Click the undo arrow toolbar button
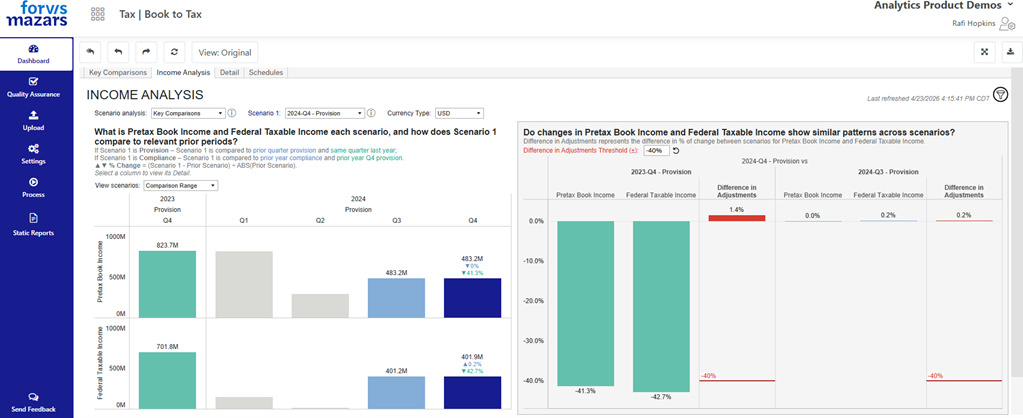Viewport: 1023px width, 418px height. point(118,52)
